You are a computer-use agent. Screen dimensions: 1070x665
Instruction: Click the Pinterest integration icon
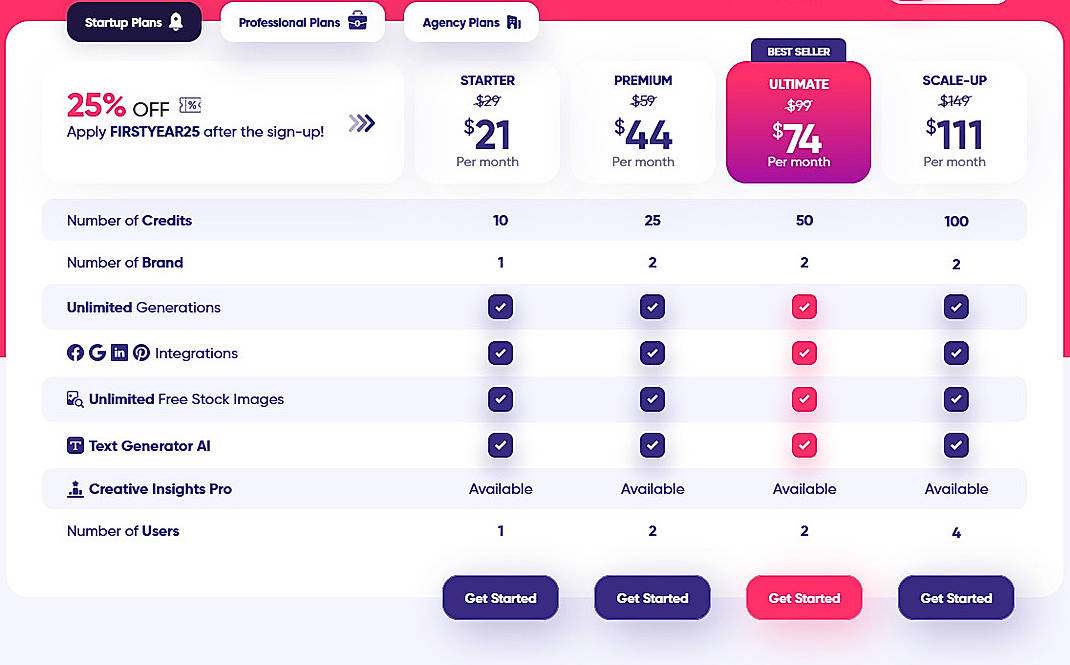(x=141, y=353)
